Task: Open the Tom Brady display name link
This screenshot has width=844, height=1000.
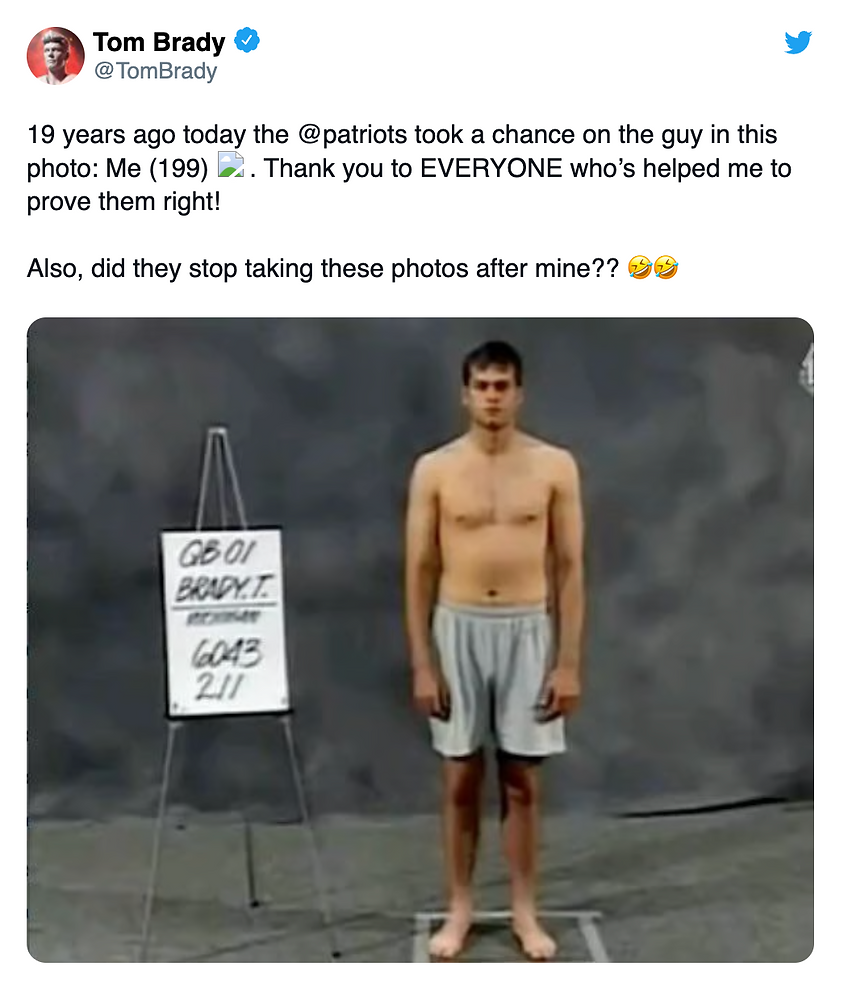Action: click(159, 42)
